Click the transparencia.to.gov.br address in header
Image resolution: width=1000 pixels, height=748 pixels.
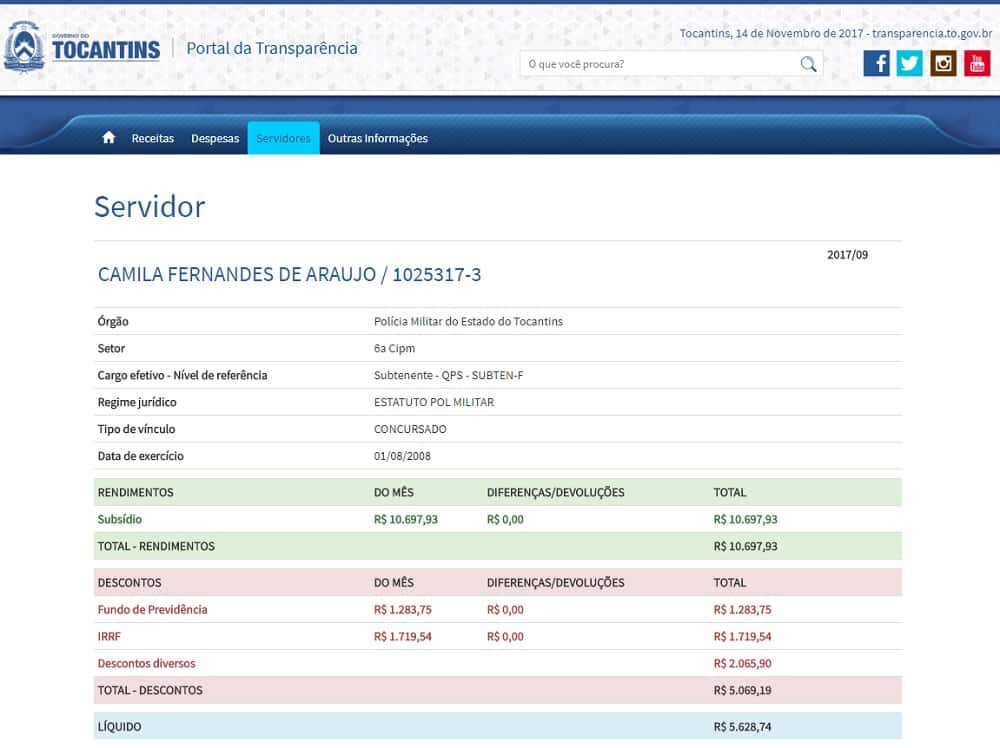point(932,33)
